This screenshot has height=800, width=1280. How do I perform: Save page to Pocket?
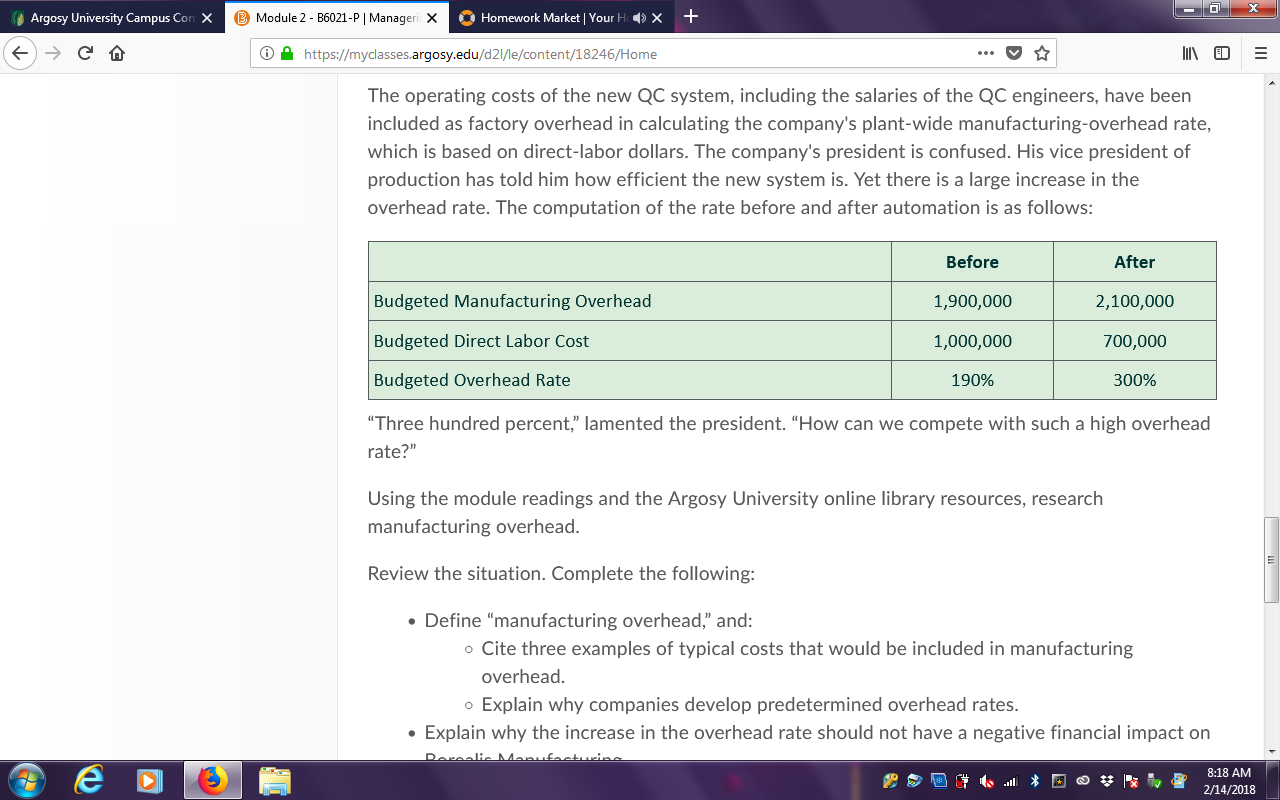[1014, 54]
